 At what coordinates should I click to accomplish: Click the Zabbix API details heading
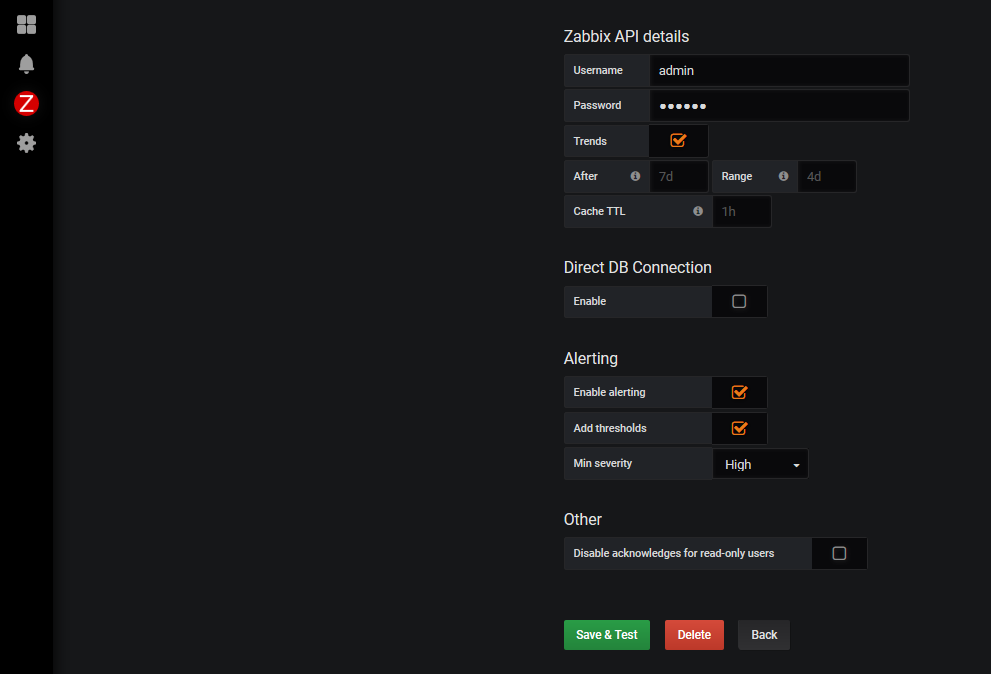(626, 37)
